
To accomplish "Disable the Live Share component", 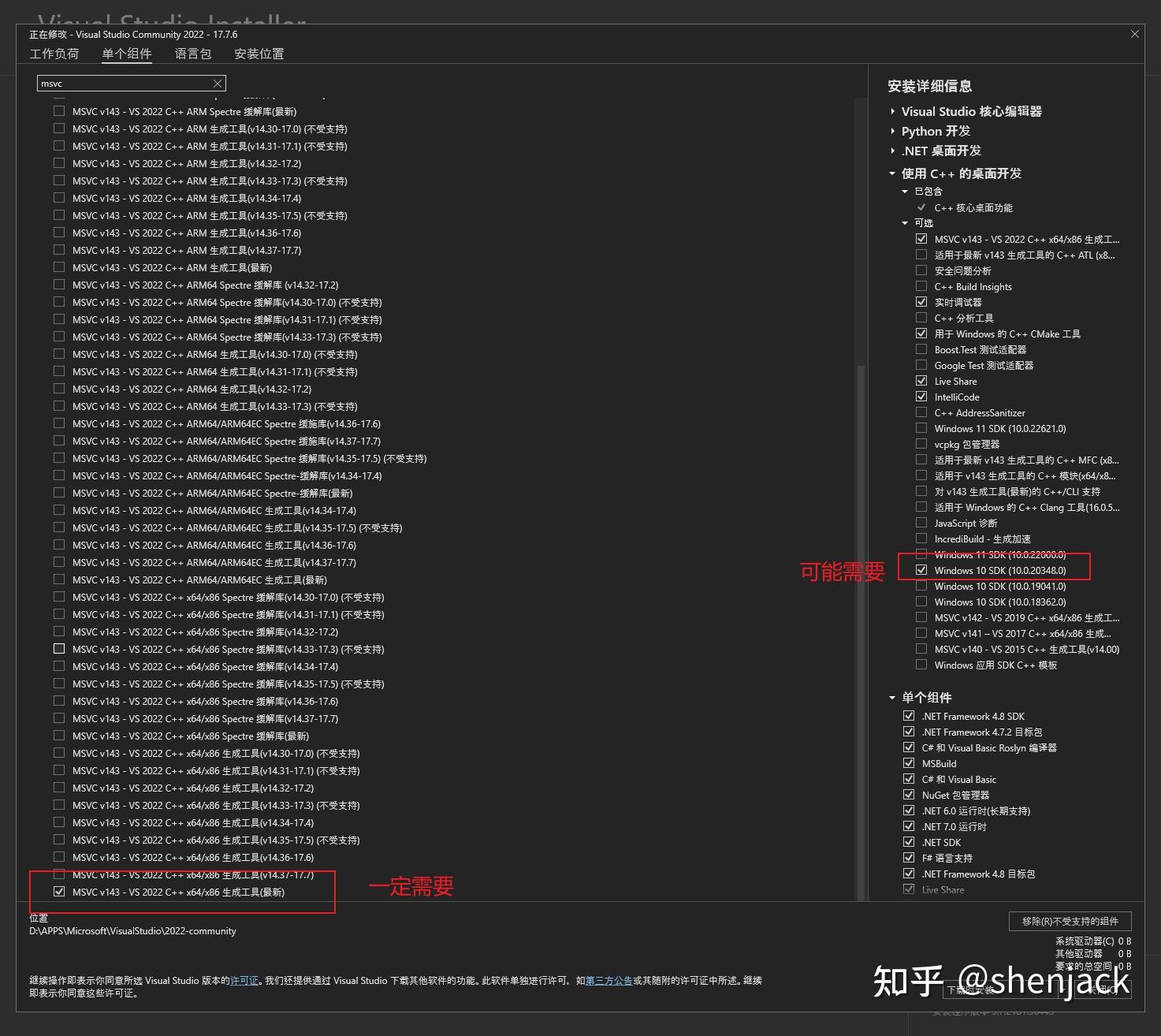I will point(921,381).
